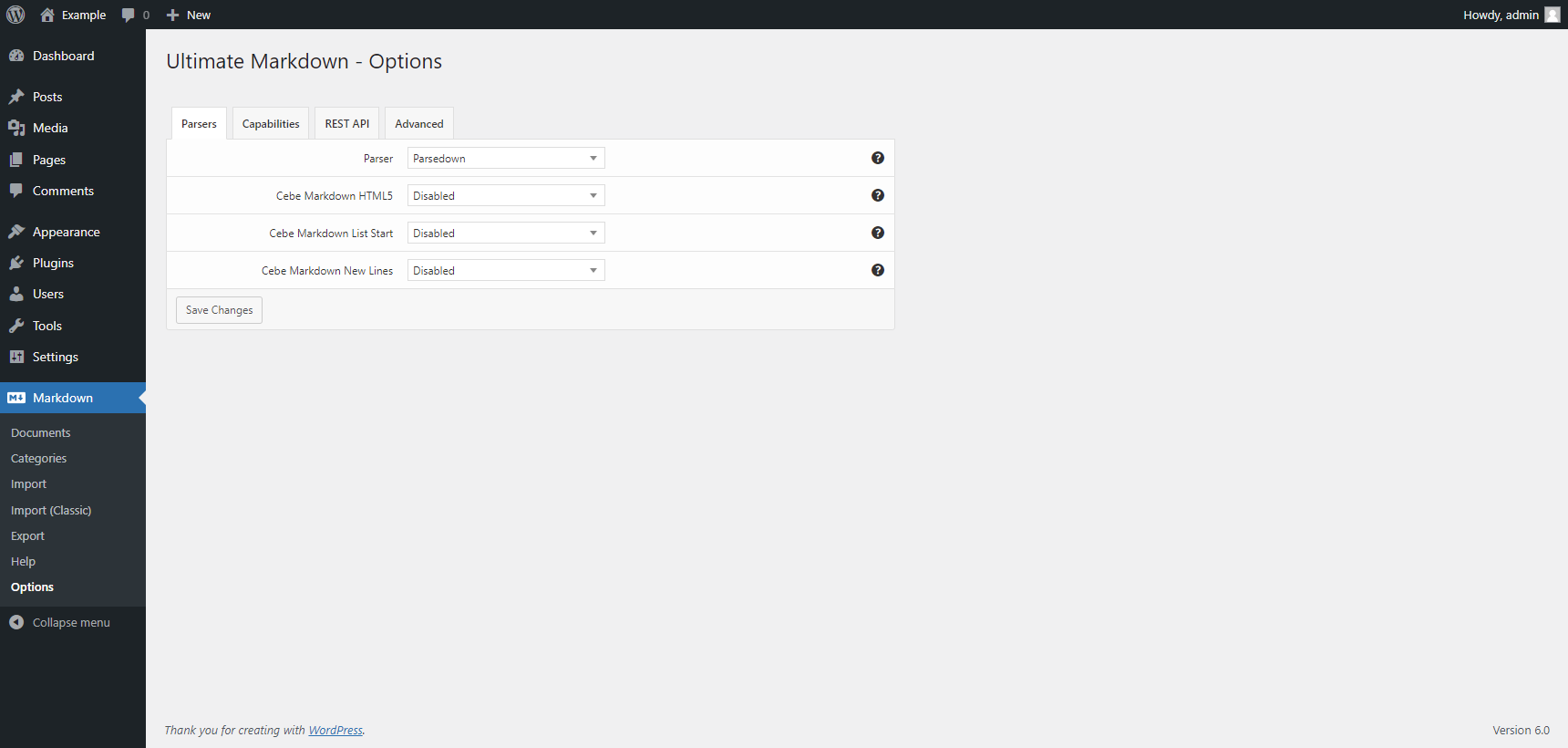This screenshot has width=1568, height=748.
Task: Show help for the Parser option
Action: [878, 158]
